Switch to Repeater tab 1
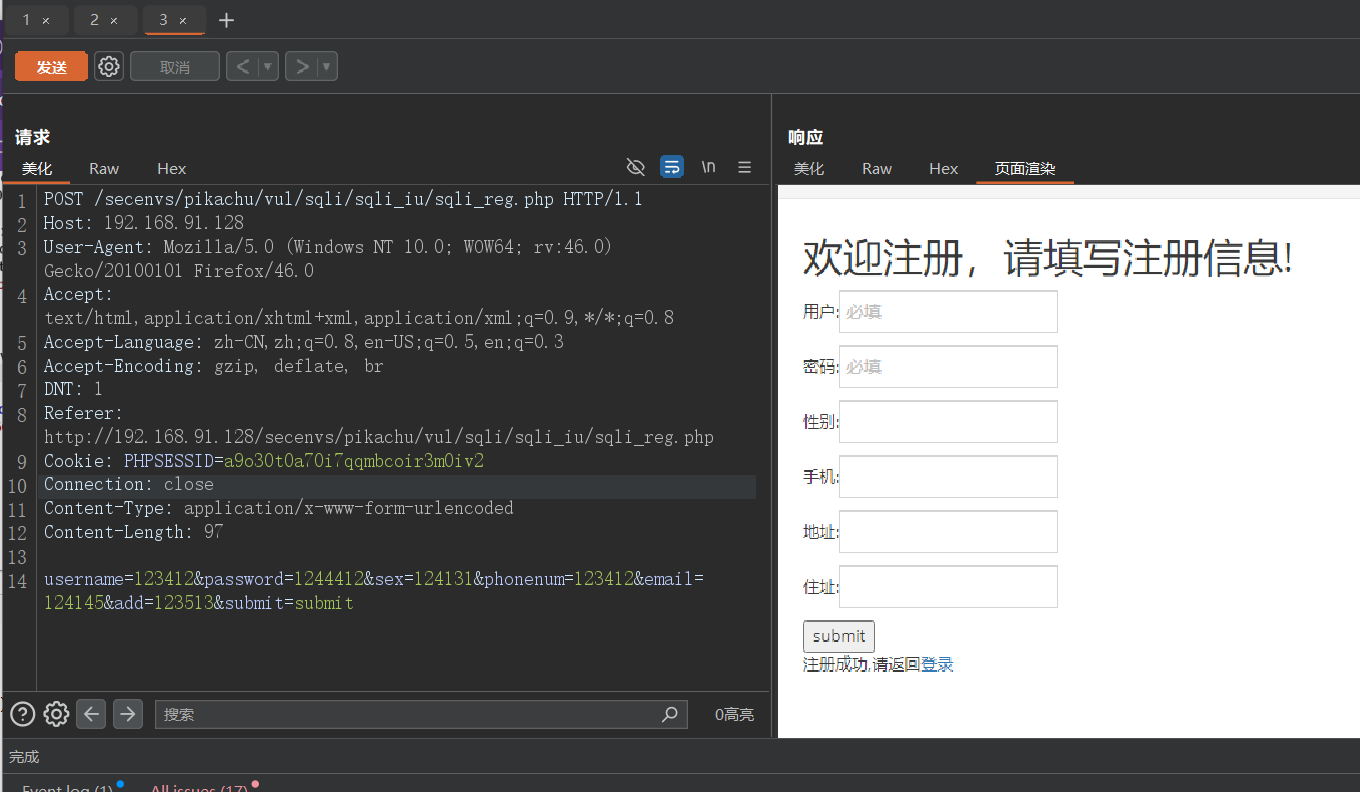Image resolution: width=1360 pixels, height=792 pixels. click(x=27, y=20)
